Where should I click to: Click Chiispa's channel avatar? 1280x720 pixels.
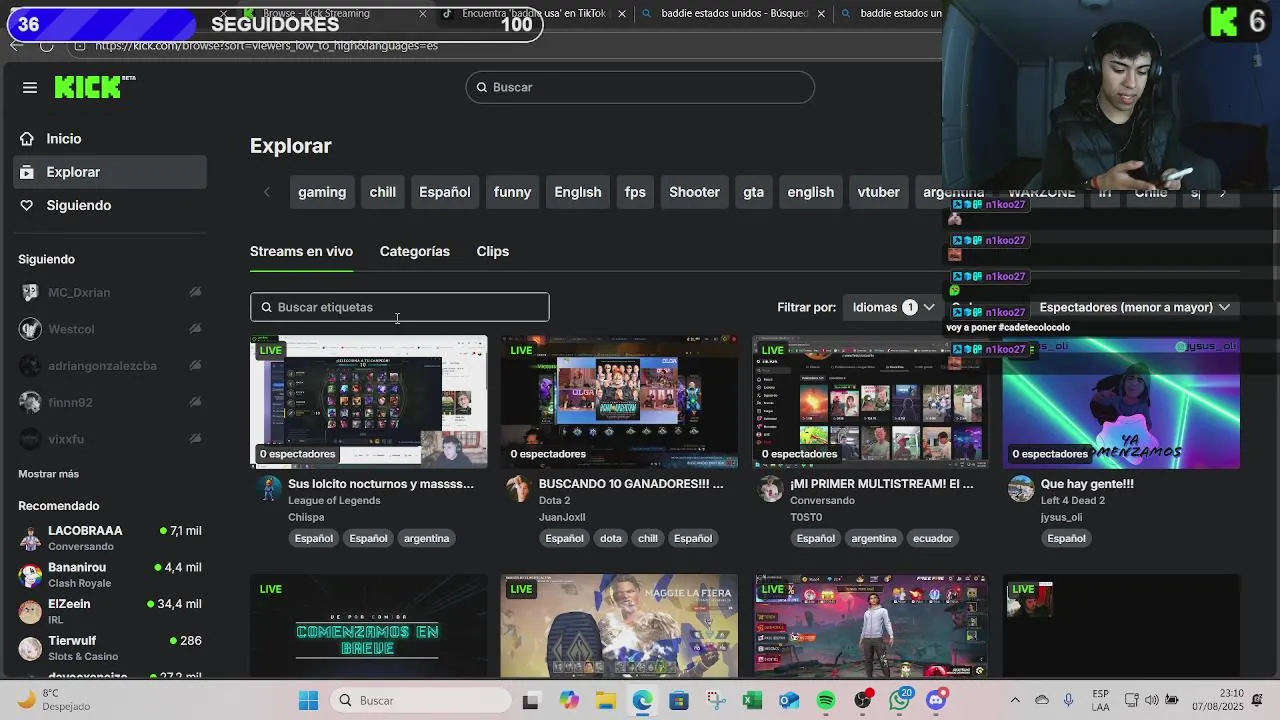[x=268, y=488]
